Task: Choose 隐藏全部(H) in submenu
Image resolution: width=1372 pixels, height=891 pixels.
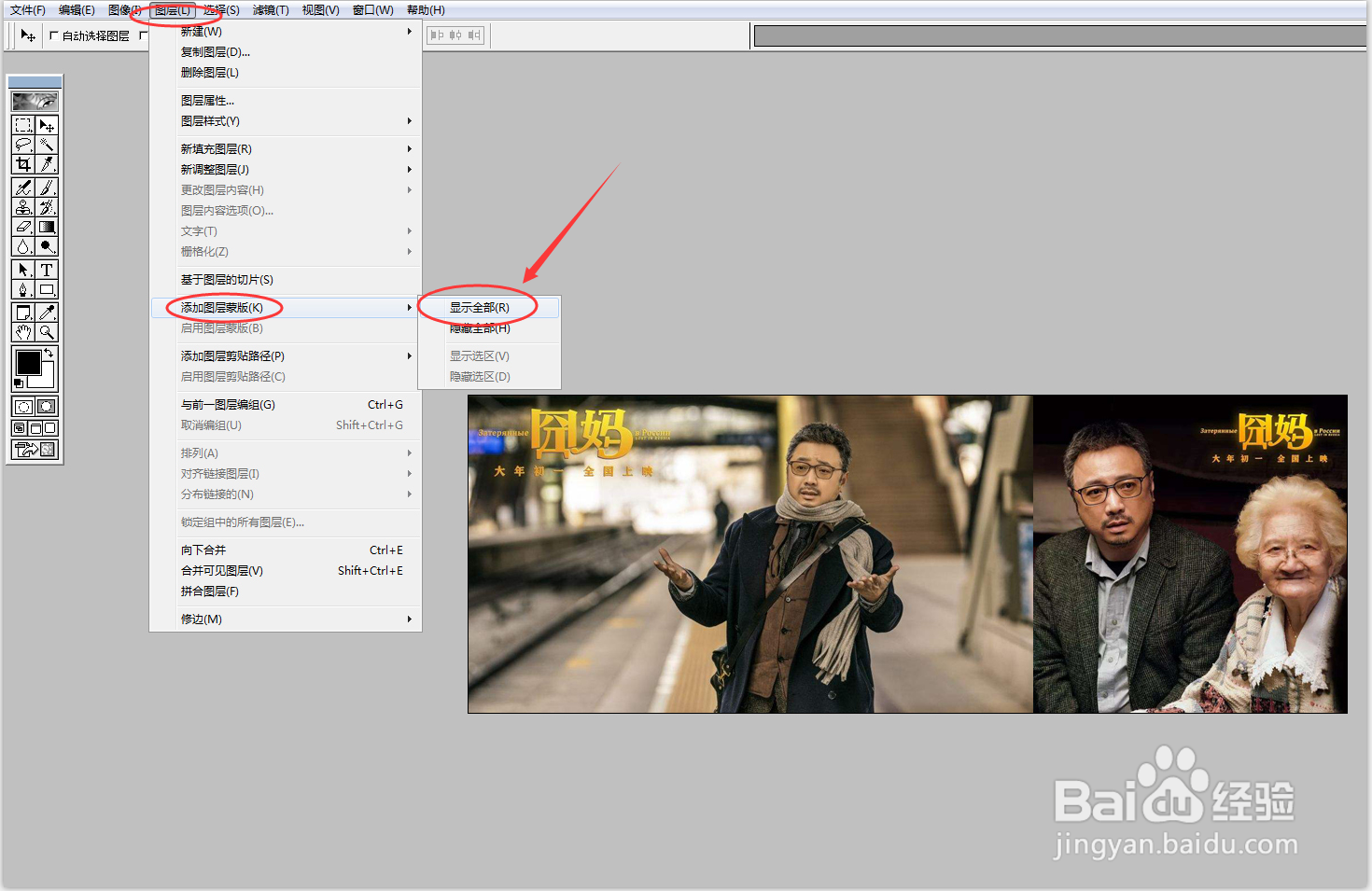Action: click(489, 328)
